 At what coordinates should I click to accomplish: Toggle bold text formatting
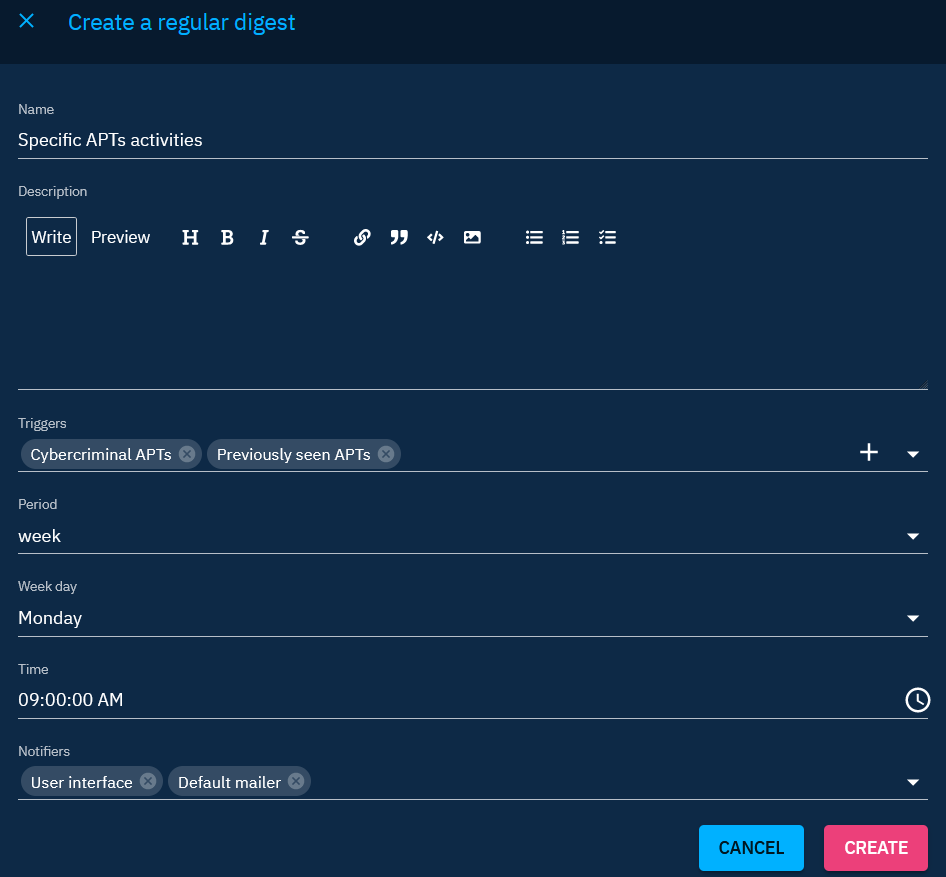(x=227, y=237)
